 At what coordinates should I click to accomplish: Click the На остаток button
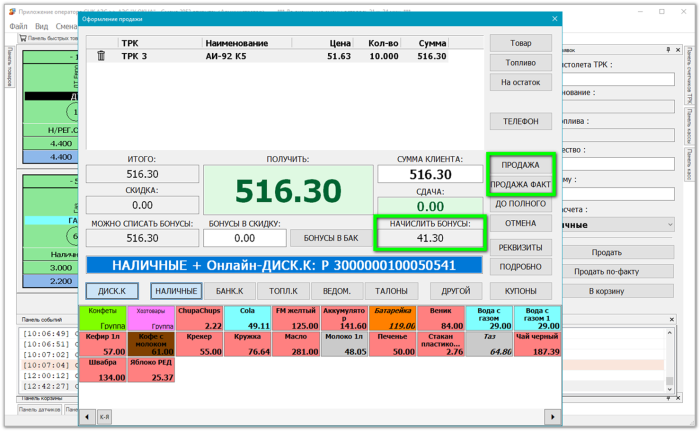pyautogui.click(x=521, y=83)
